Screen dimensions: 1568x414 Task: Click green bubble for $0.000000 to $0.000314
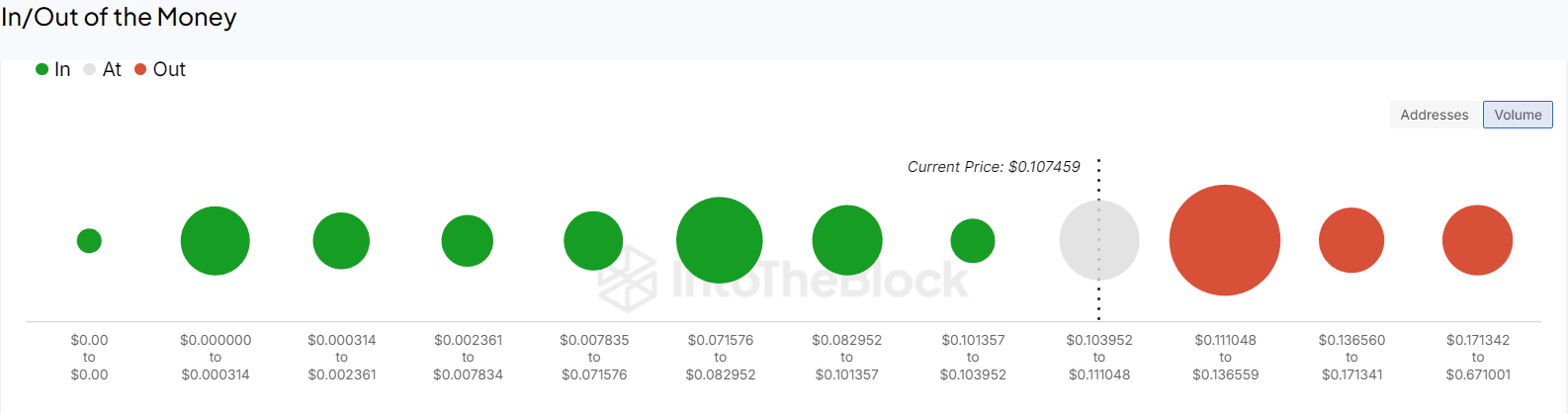point(216,240)
